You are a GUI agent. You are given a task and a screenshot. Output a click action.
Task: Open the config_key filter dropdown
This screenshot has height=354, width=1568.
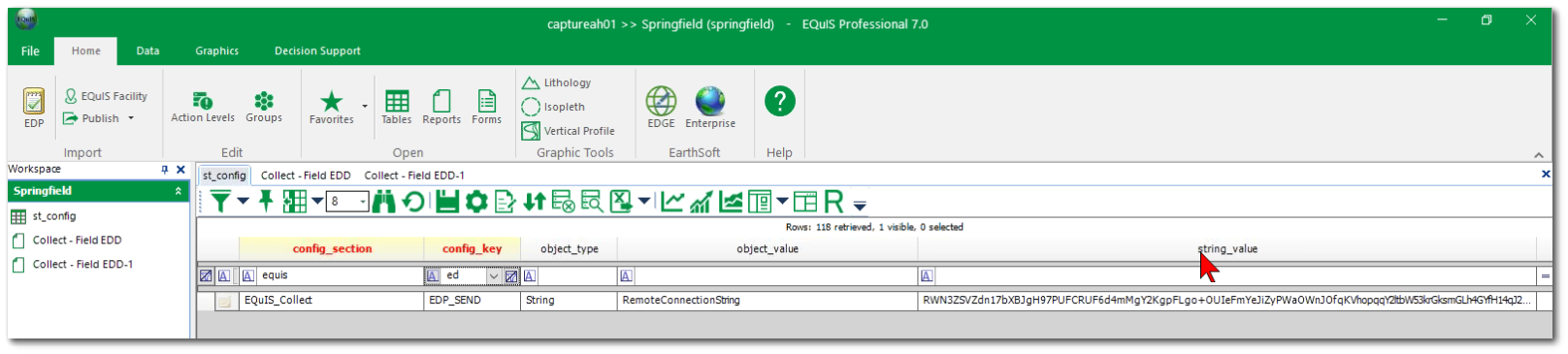(493, 276)
